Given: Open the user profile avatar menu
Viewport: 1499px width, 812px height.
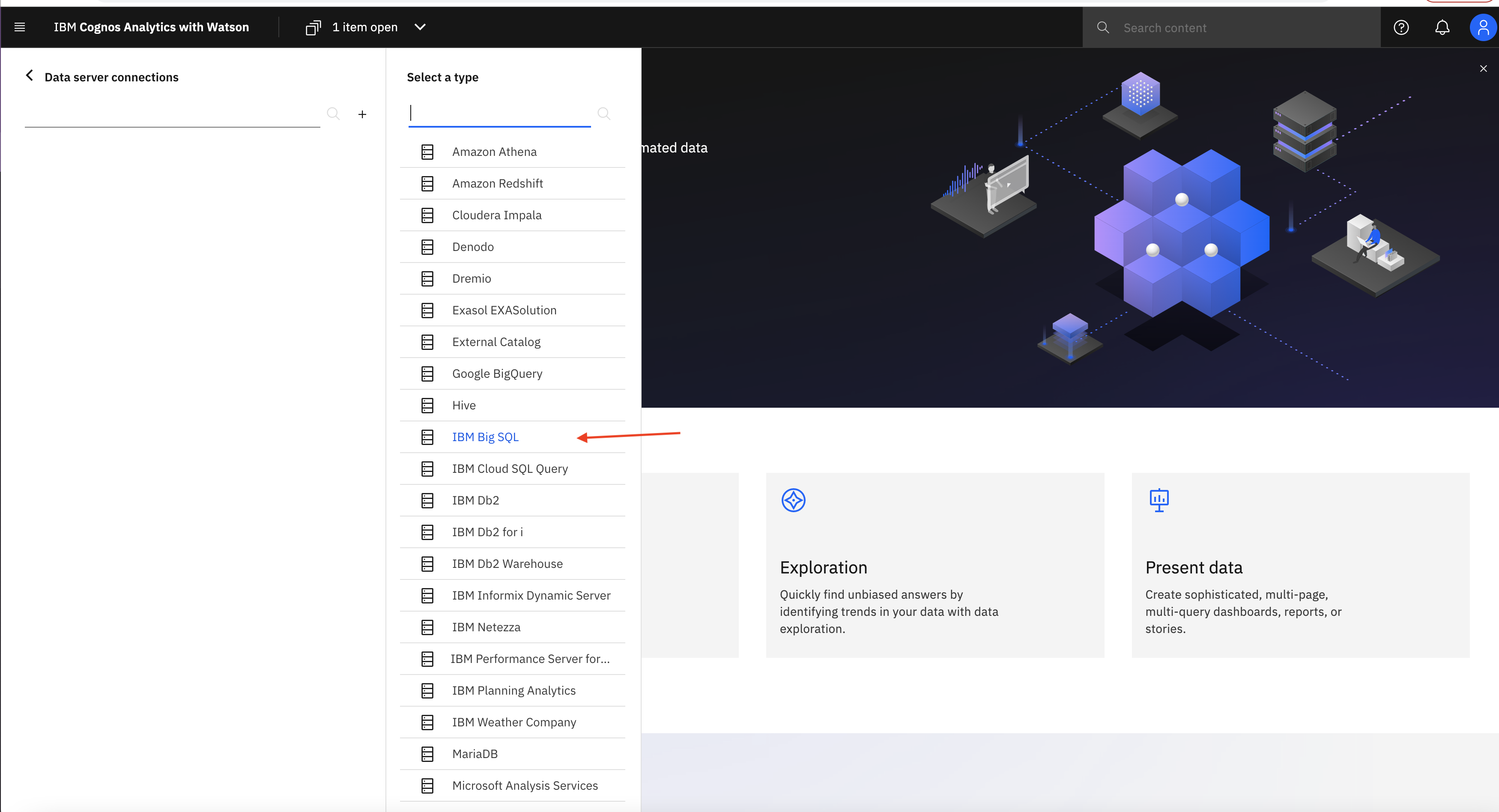Looking at the screenshot, I should (1483, 27).
